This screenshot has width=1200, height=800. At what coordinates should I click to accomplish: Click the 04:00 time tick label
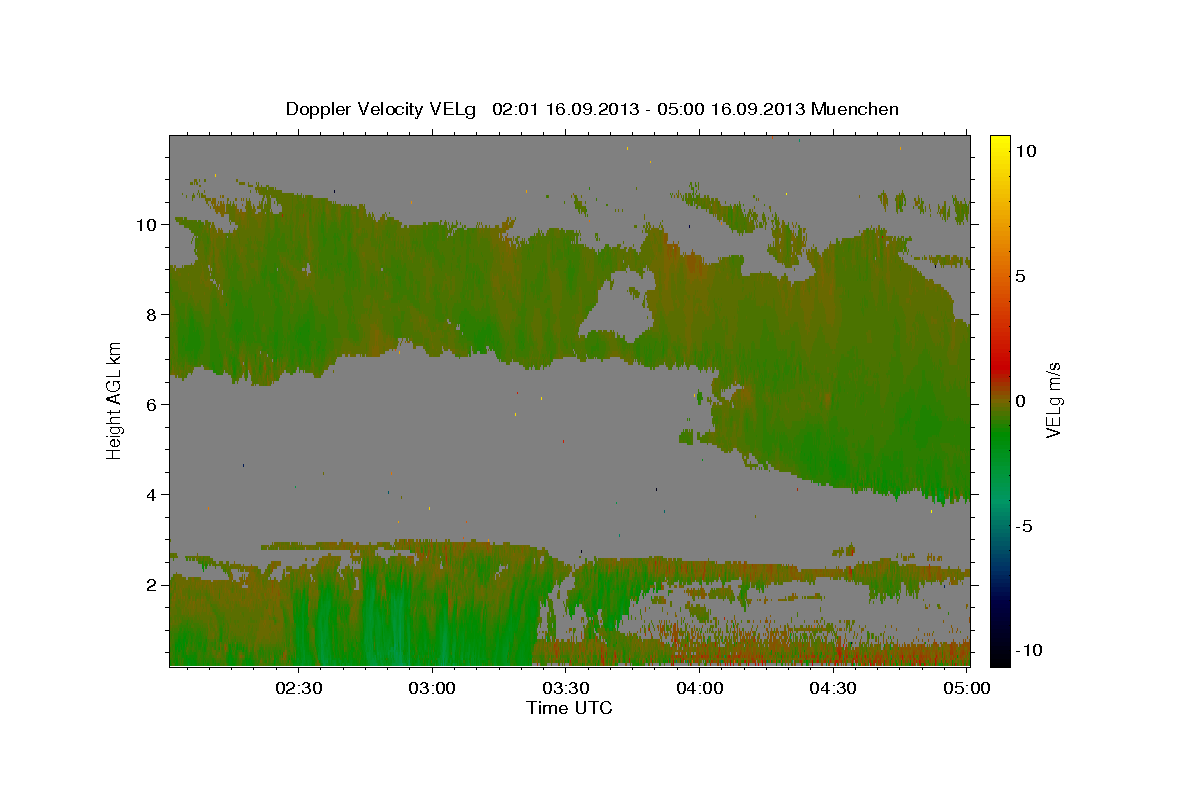coord(699,688)
